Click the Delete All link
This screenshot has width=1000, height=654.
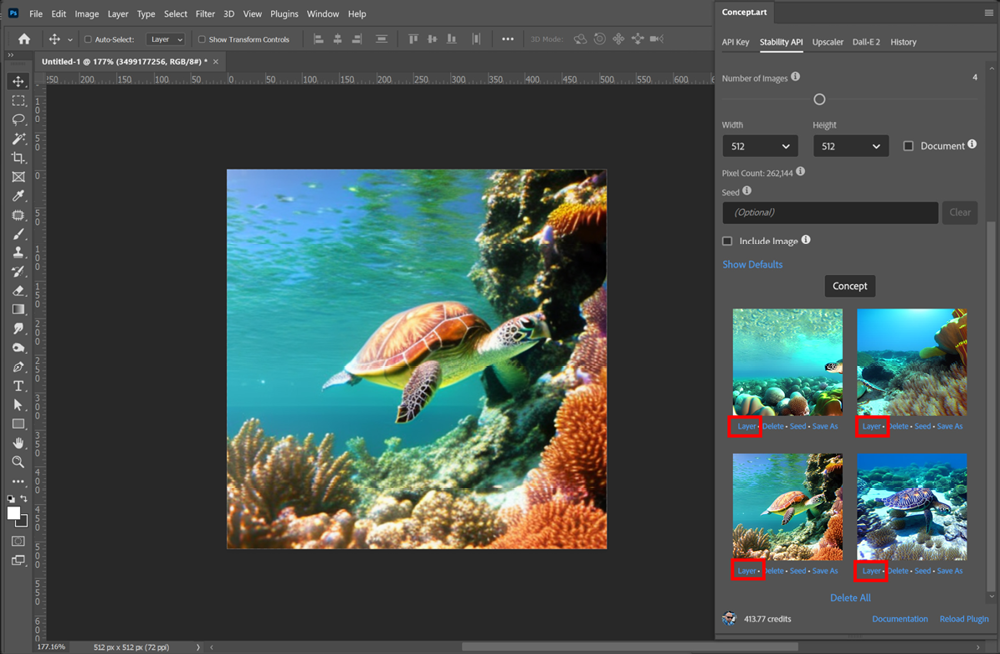(x=850, y=598)
